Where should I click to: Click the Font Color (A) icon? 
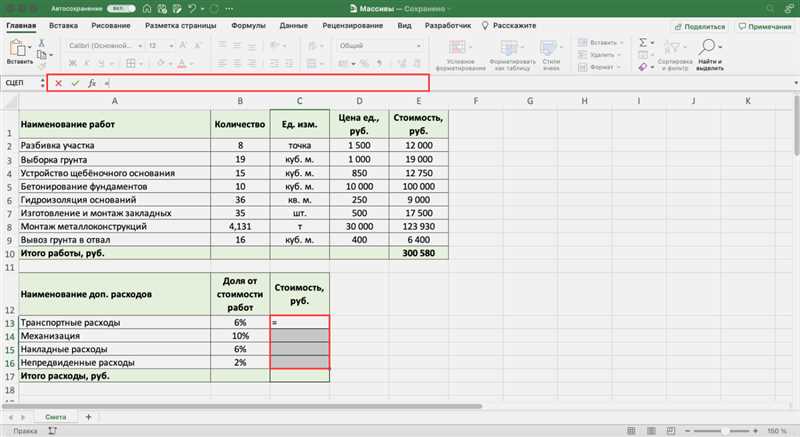pyautogui.click(x=182, y=63)
